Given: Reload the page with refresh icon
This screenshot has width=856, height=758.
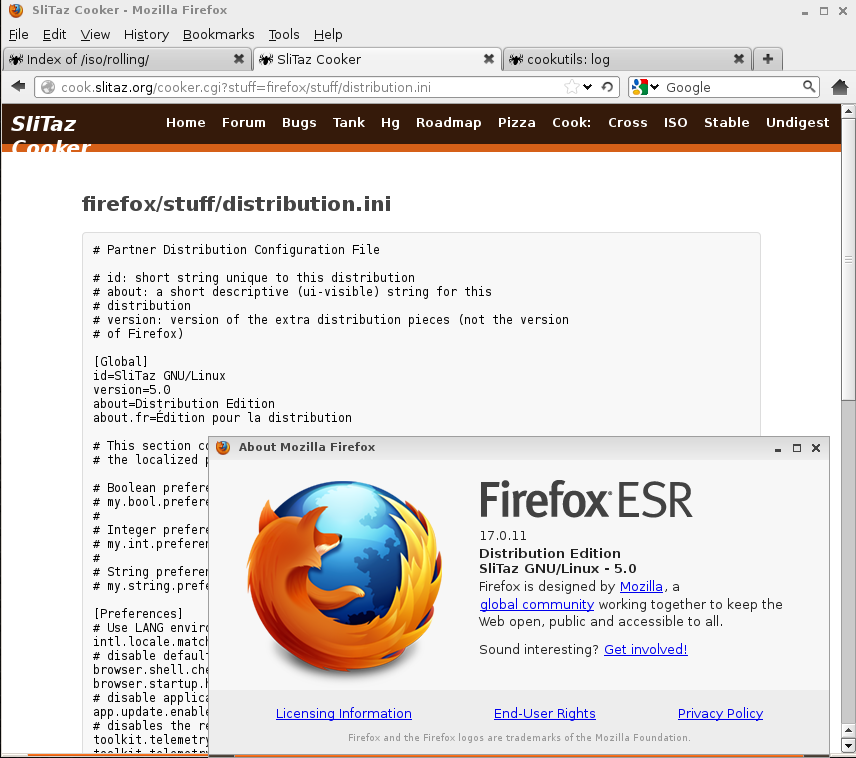Looking at the screenshot, I should (x=607, y=87).
